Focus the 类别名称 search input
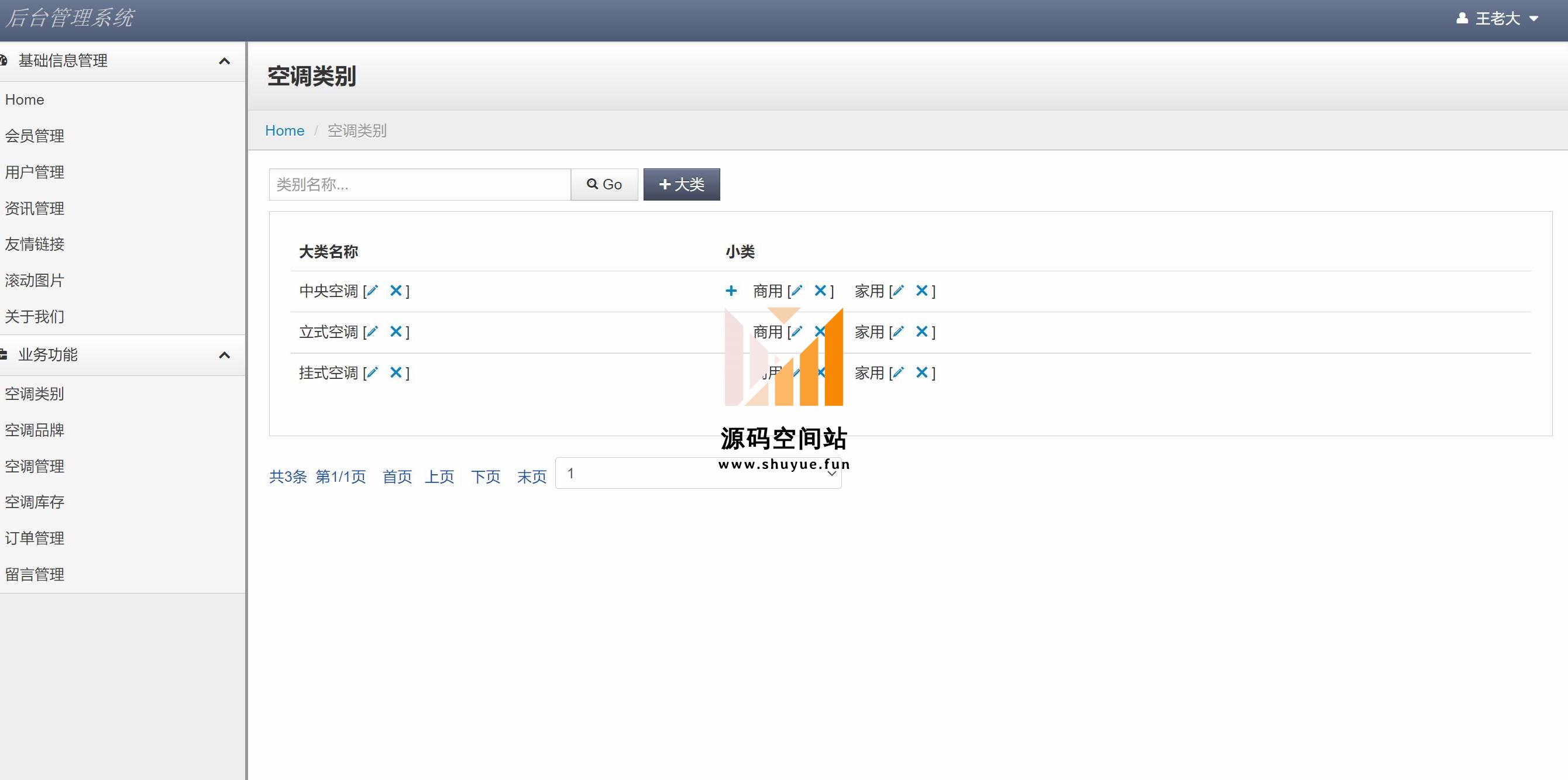The image size is (1568, 780). (x=420, y=184)
